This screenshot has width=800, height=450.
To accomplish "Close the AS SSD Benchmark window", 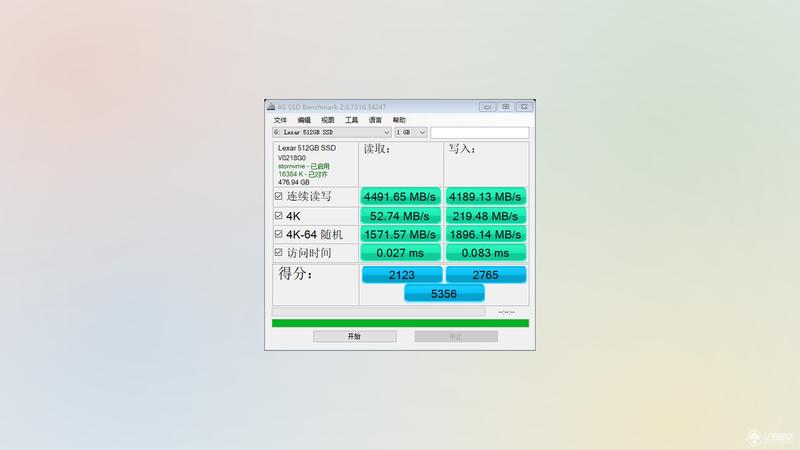I will [524, 107].
